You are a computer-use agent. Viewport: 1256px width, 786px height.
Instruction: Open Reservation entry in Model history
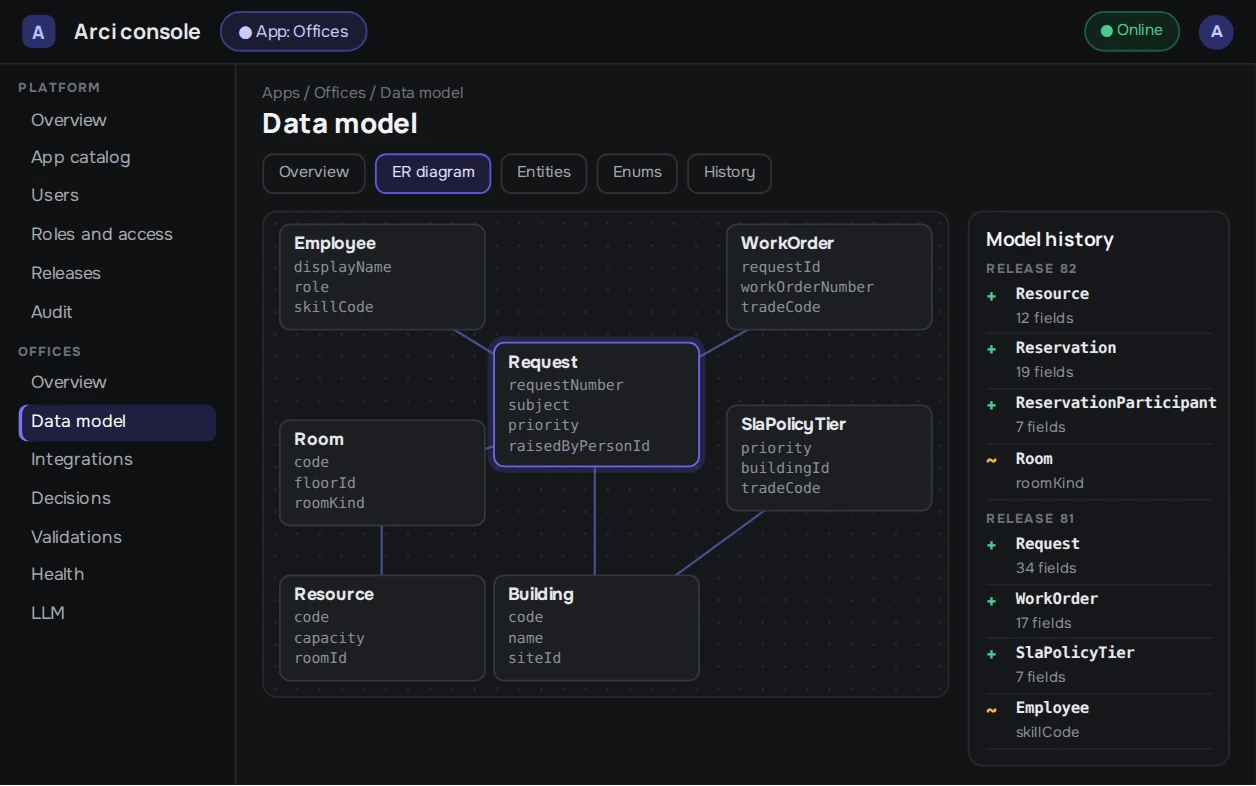tap(1098, 361)
